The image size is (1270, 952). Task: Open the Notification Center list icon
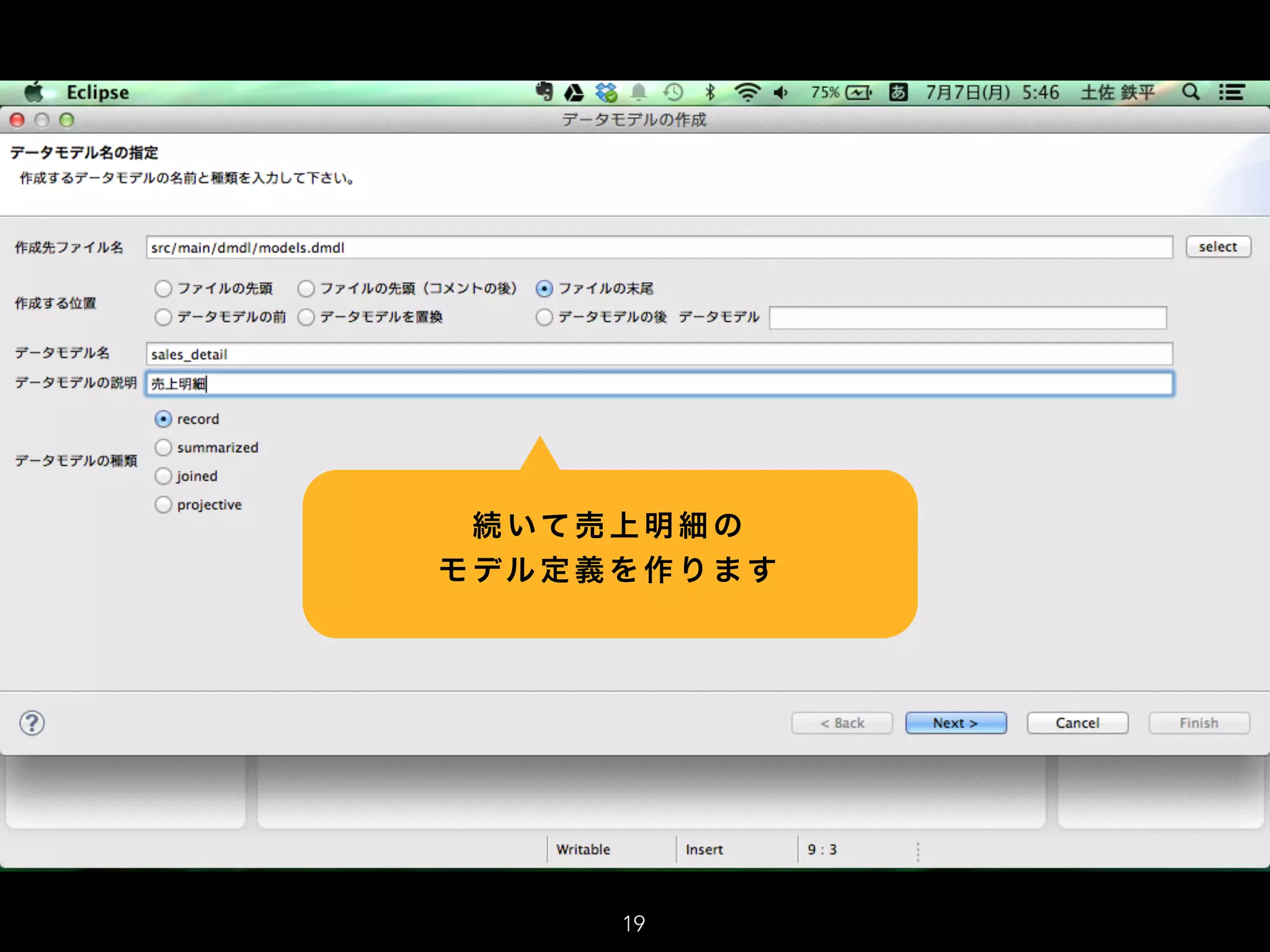(1231, 93)
